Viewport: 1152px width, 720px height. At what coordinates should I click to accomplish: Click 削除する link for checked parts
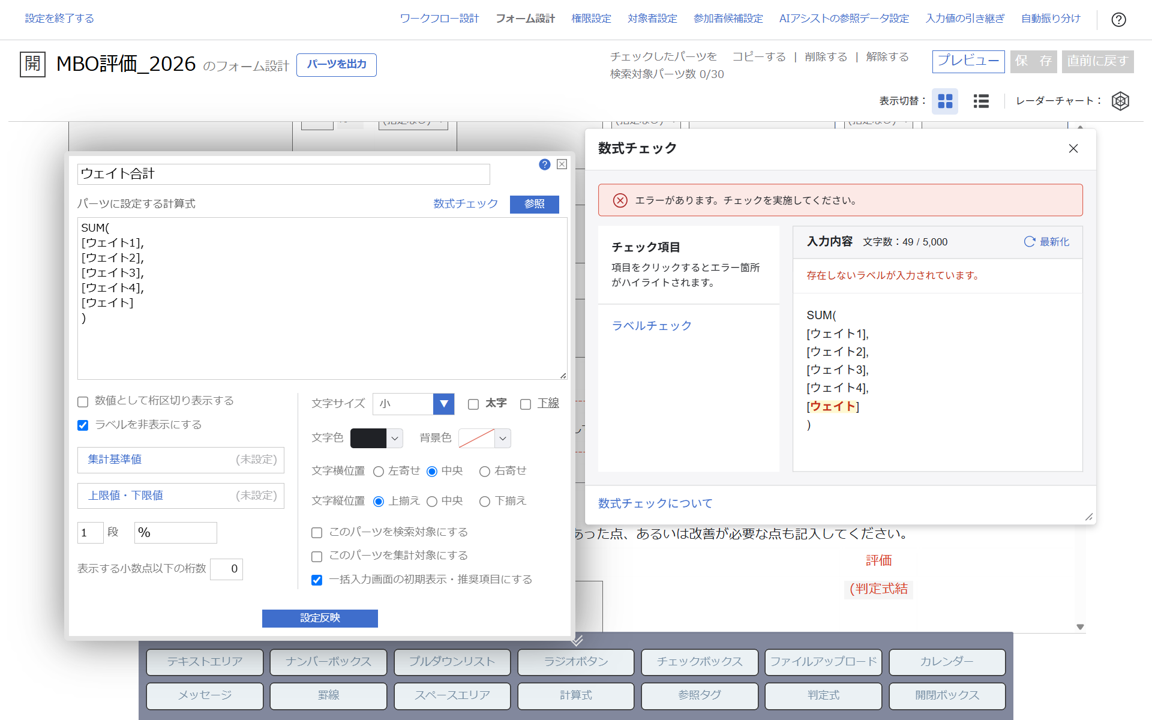click(826, 57)
